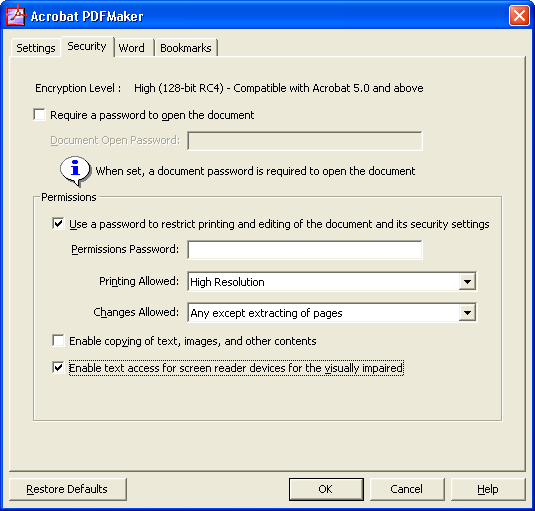Image resolution: width=535 pixels, height=511 pixels.
Task: Enable Require a password to open document
Action: click(40, 115)
